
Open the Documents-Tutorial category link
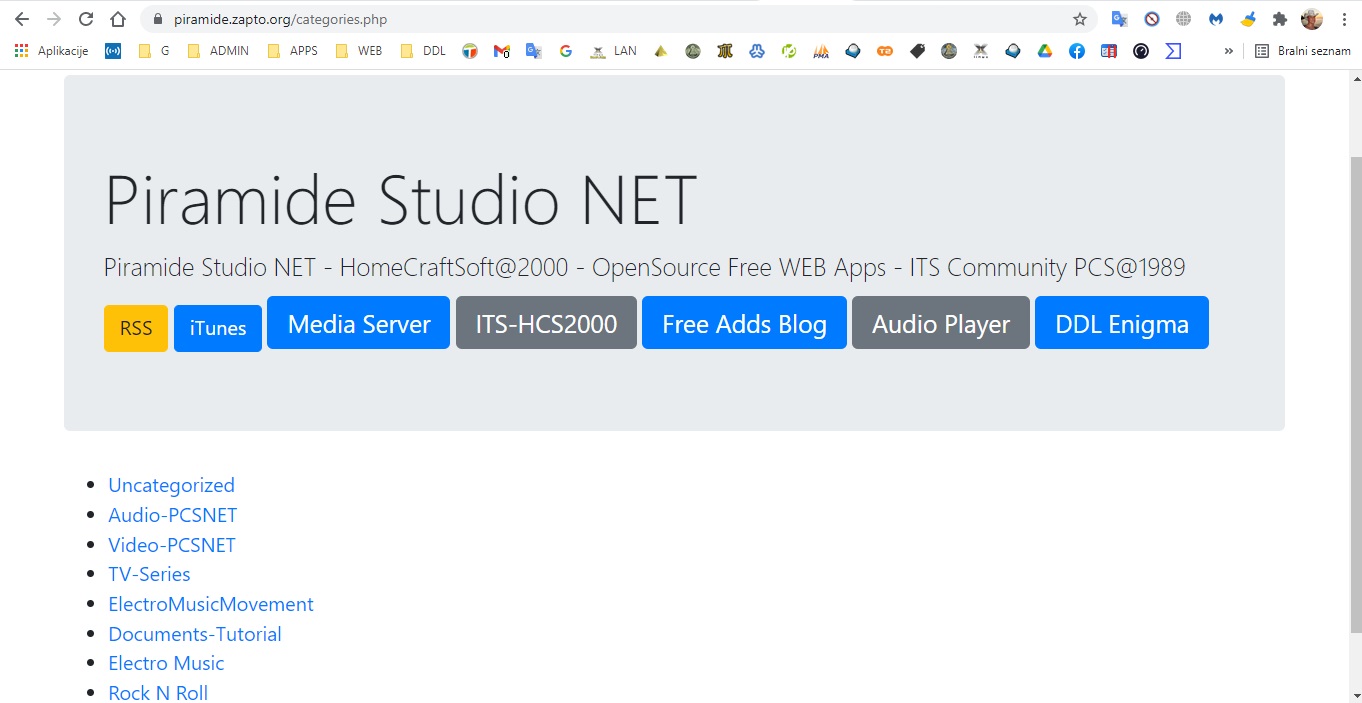195,634
